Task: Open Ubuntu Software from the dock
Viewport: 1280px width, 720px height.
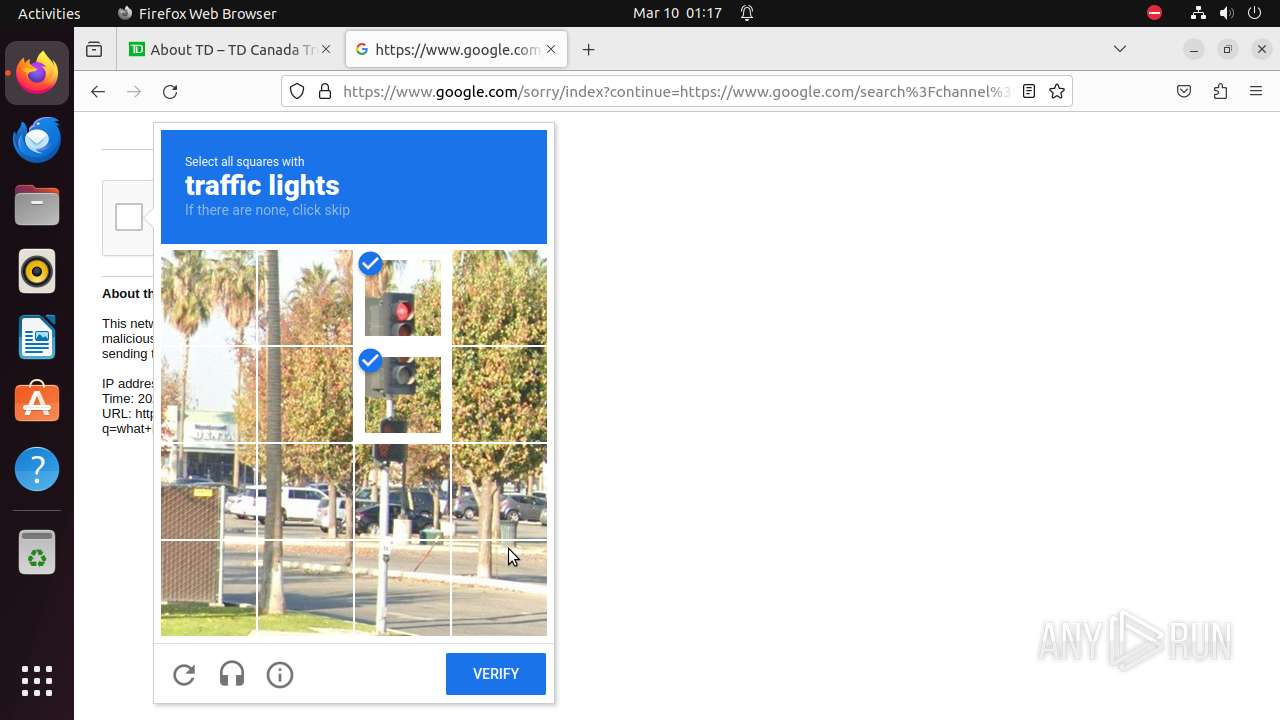Action: tap(37, 403)
